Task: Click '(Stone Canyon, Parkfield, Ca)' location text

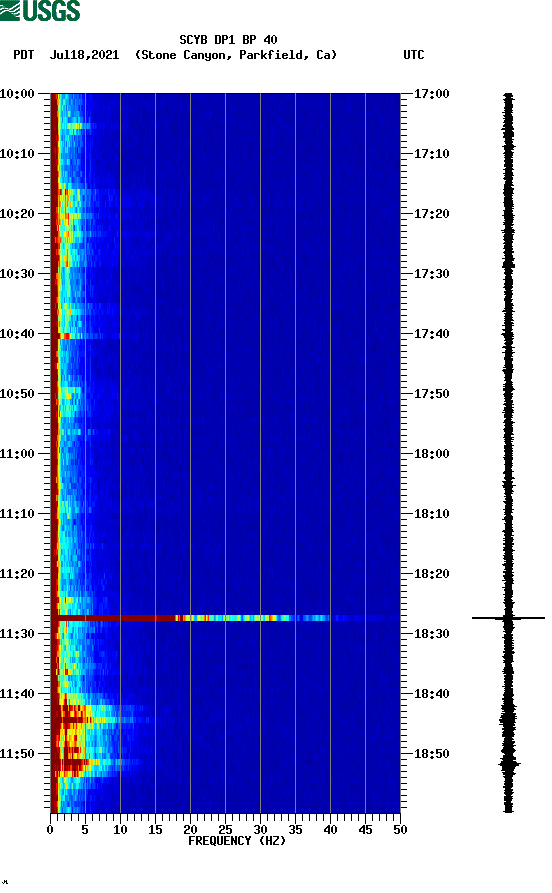Action: point(236,55)
